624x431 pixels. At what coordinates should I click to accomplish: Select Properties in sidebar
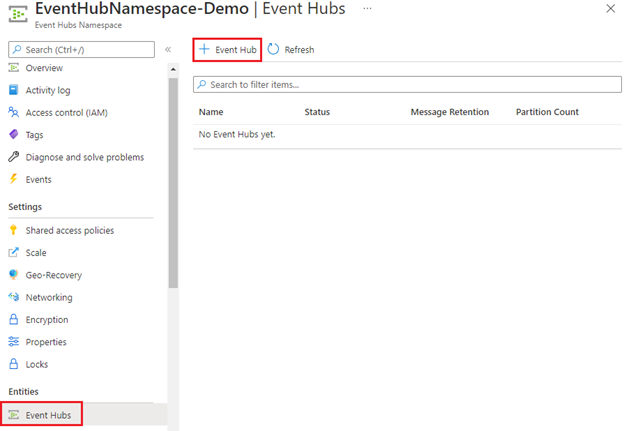point(46,342)
